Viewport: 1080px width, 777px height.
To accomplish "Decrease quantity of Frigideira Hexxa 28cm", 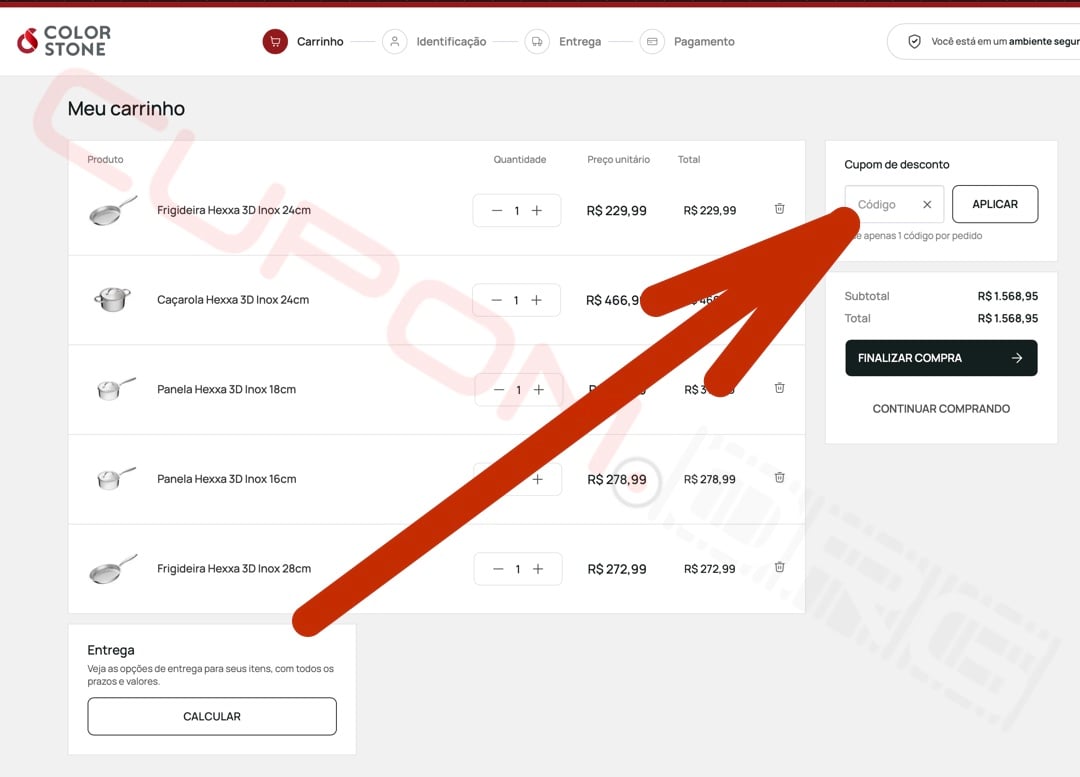I will (x=498, y=569).
